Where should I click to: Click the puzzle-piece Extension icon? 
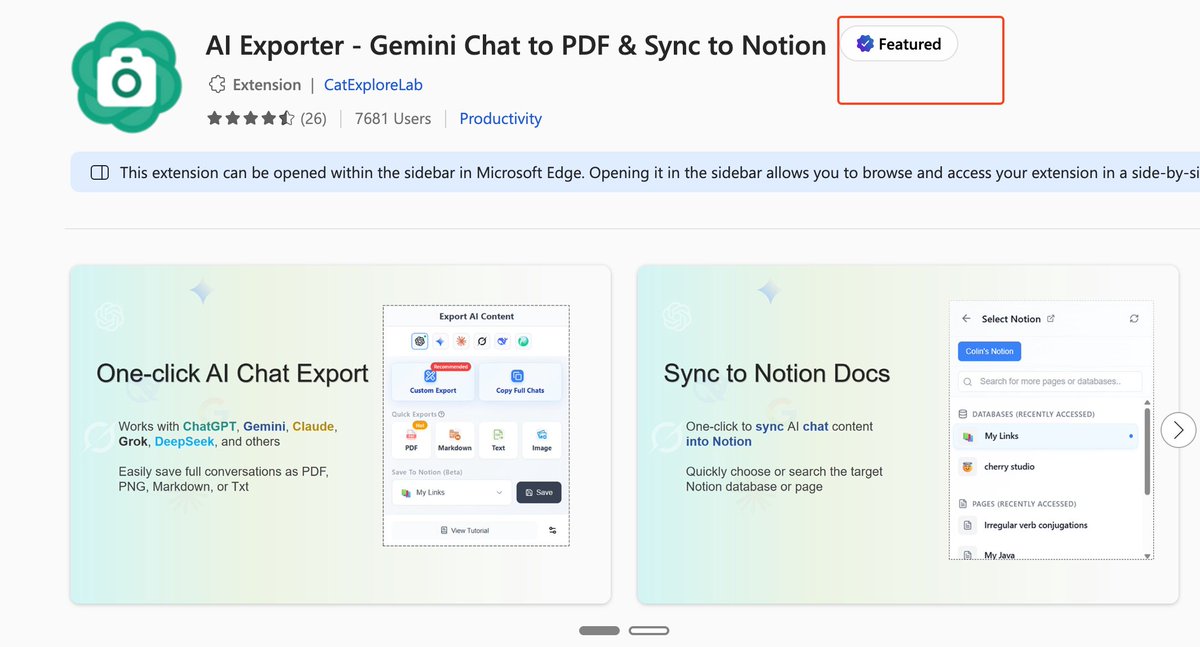click(x=216, y=85)
